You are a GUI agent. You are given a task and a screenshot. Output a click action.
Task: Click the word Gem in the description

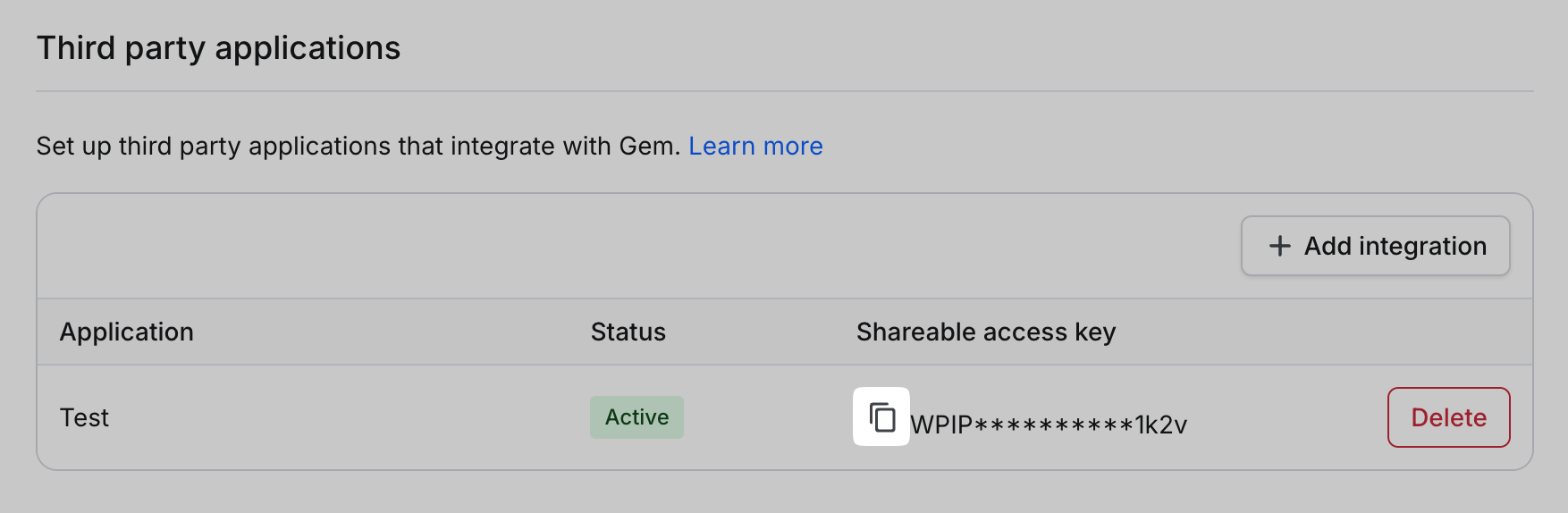point(647,146)
